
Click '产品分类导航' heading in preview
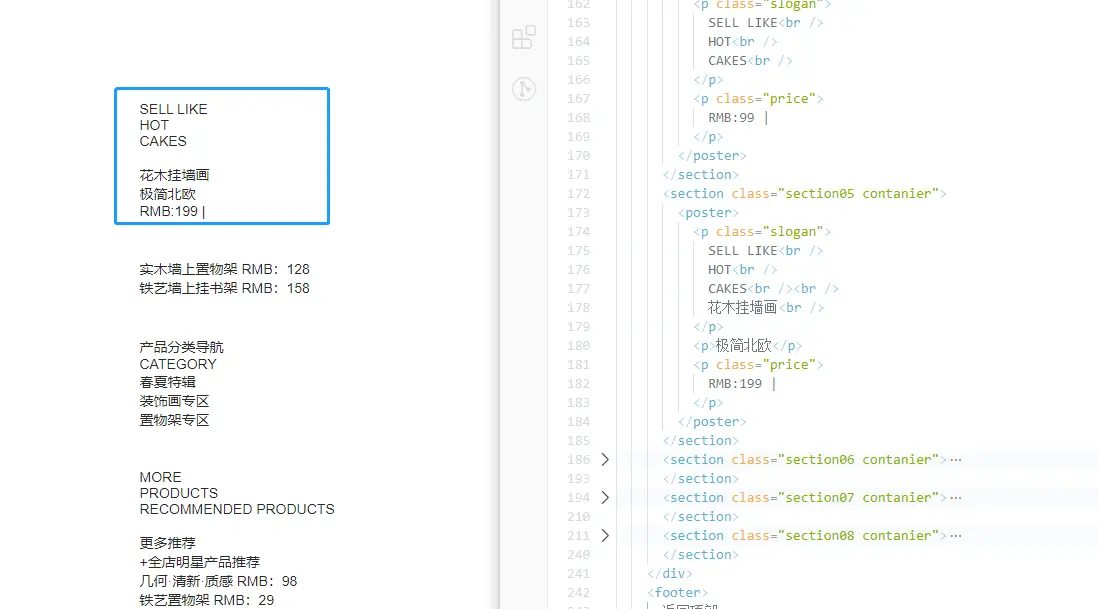click(x=182, y=347)
